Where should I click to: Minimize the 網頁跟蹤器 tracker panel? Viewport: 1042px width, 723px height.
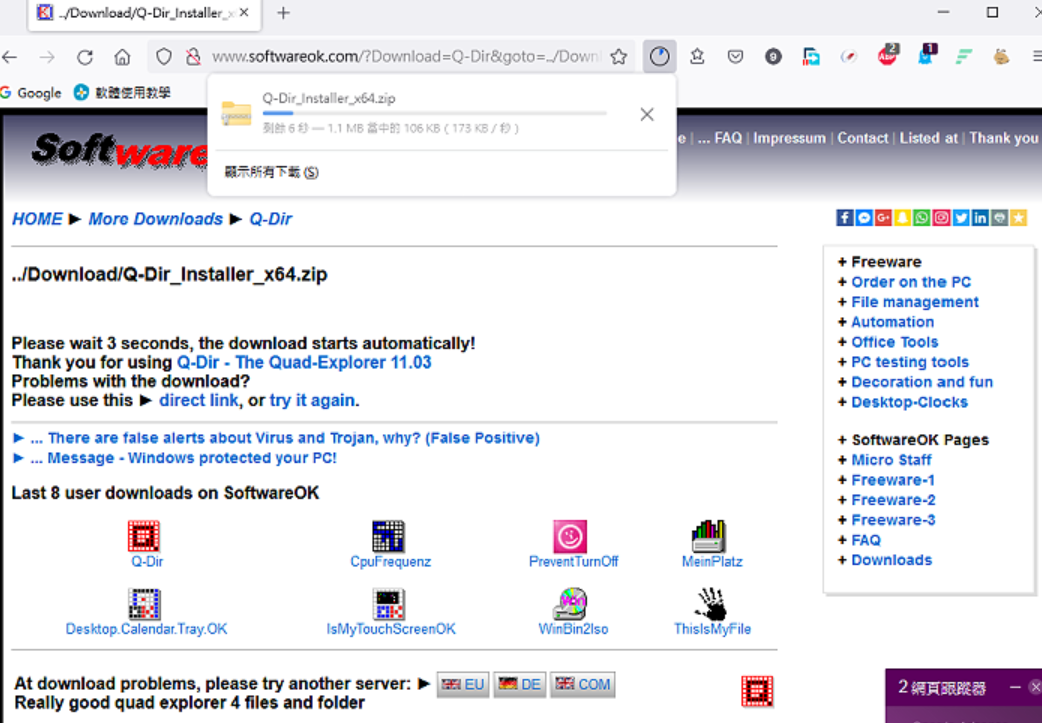(x=1015, y=686)
